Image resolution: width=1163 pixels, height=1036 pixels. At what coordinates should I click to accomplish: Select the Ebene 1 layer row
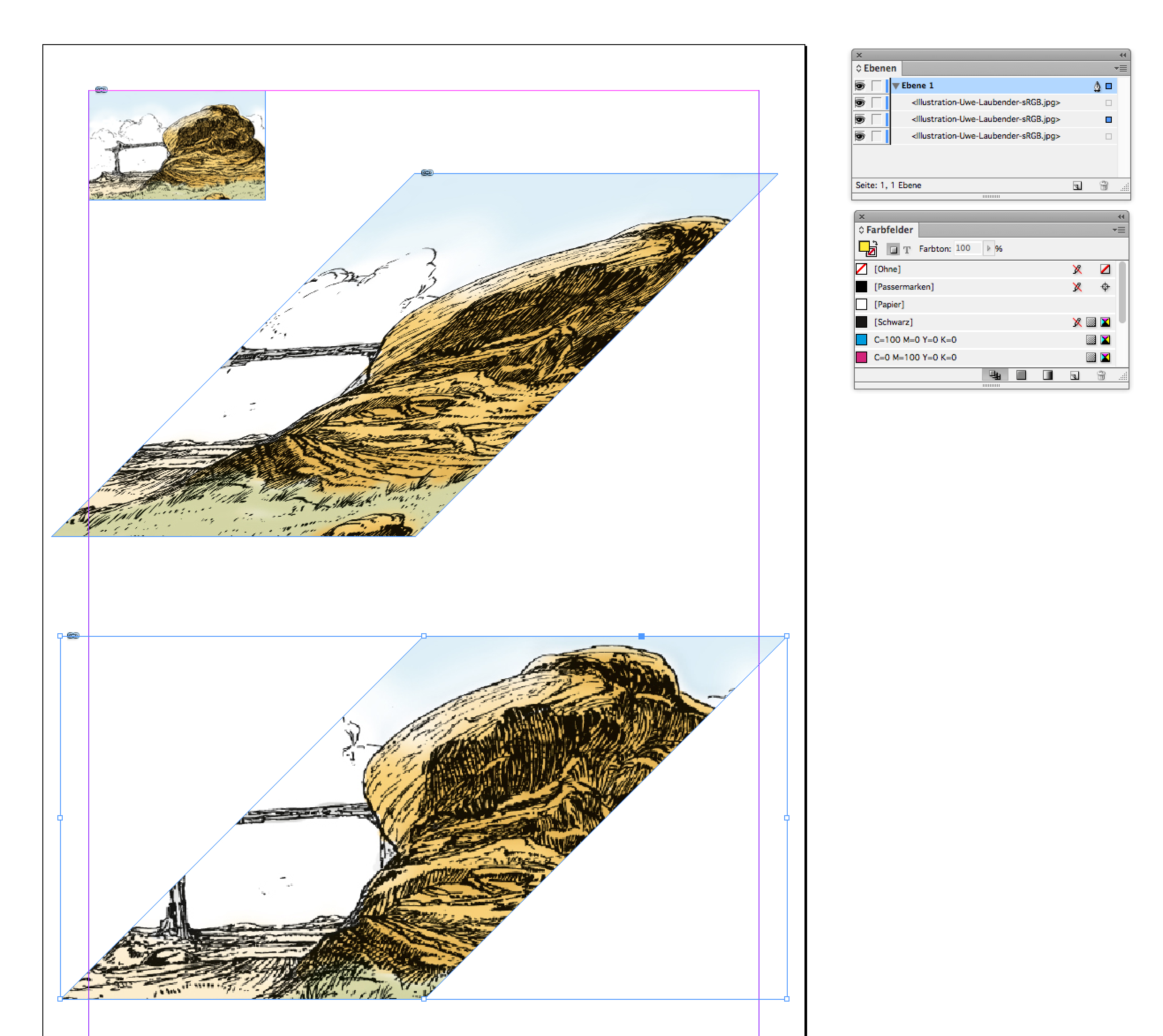[1003, 86]
